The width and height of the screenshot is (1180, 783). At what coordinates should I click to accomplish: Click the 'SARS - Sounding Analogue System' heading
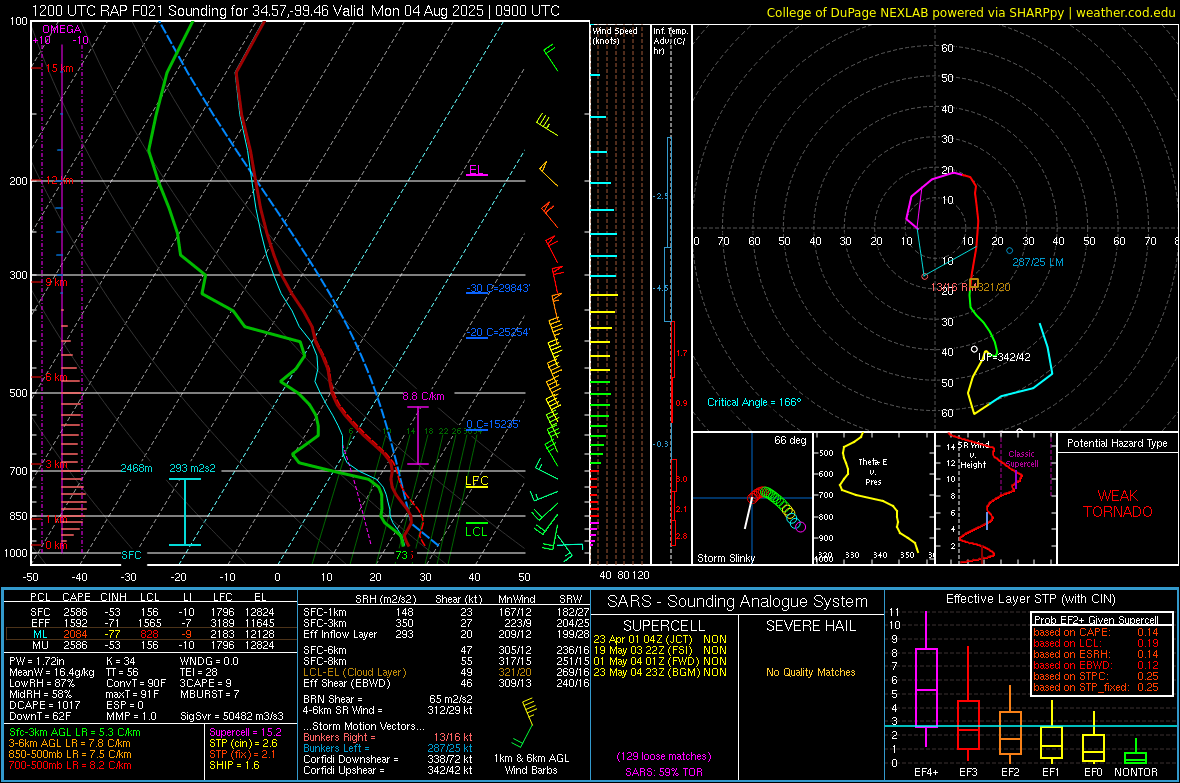click(738, 602)
